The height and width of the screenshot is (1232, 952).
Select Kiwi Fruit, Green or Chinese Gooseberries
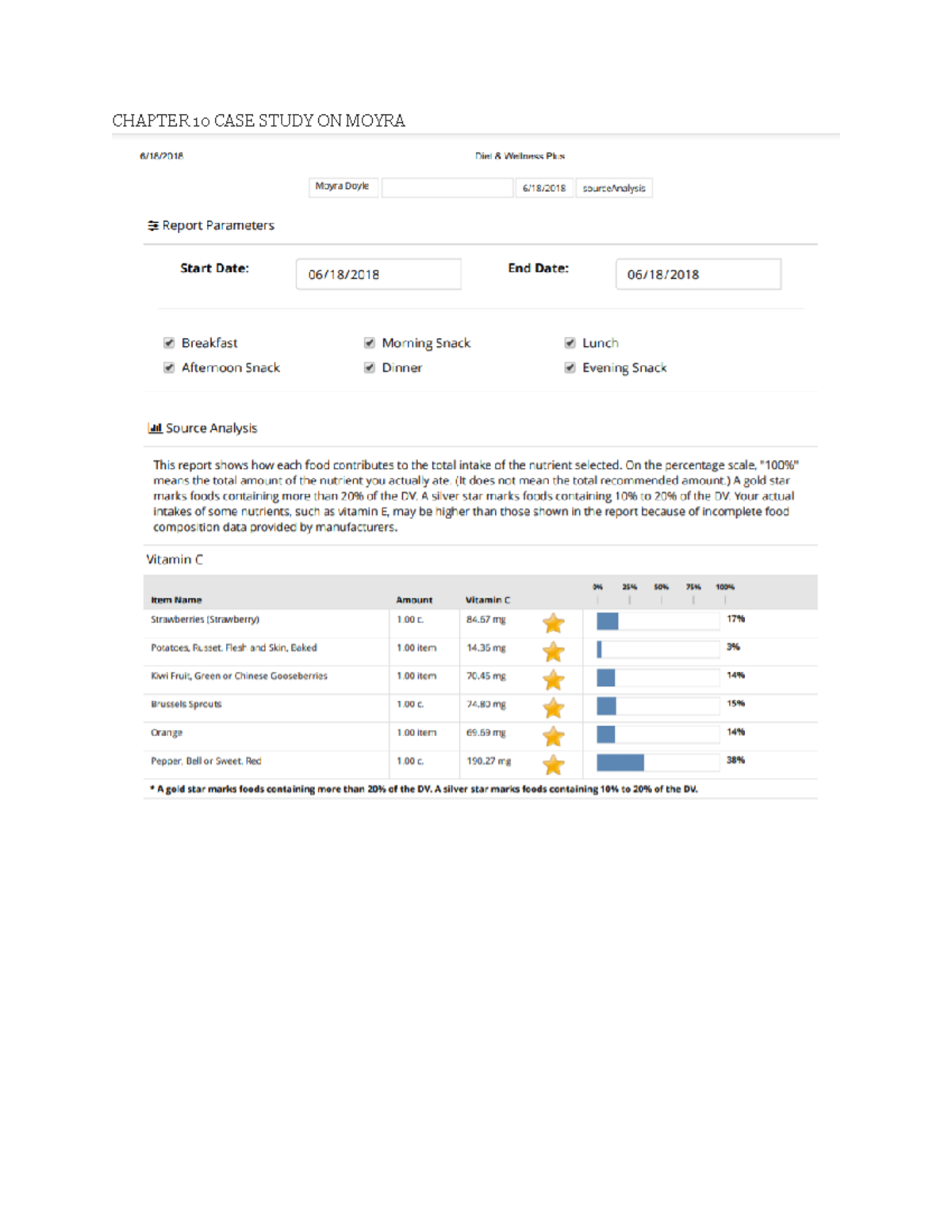click(239, 676)
